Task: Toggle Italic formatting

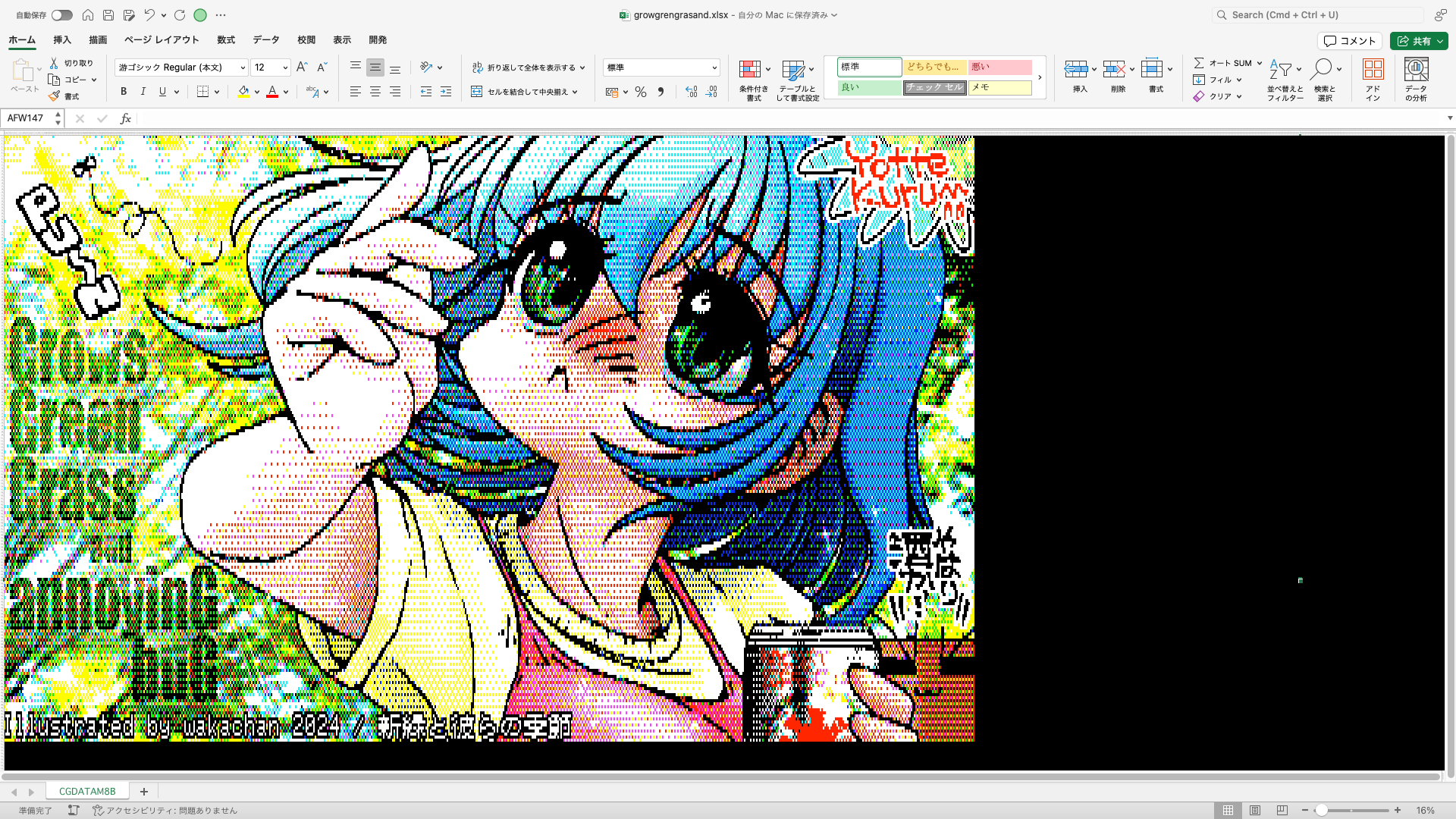Action: [143, 92]
